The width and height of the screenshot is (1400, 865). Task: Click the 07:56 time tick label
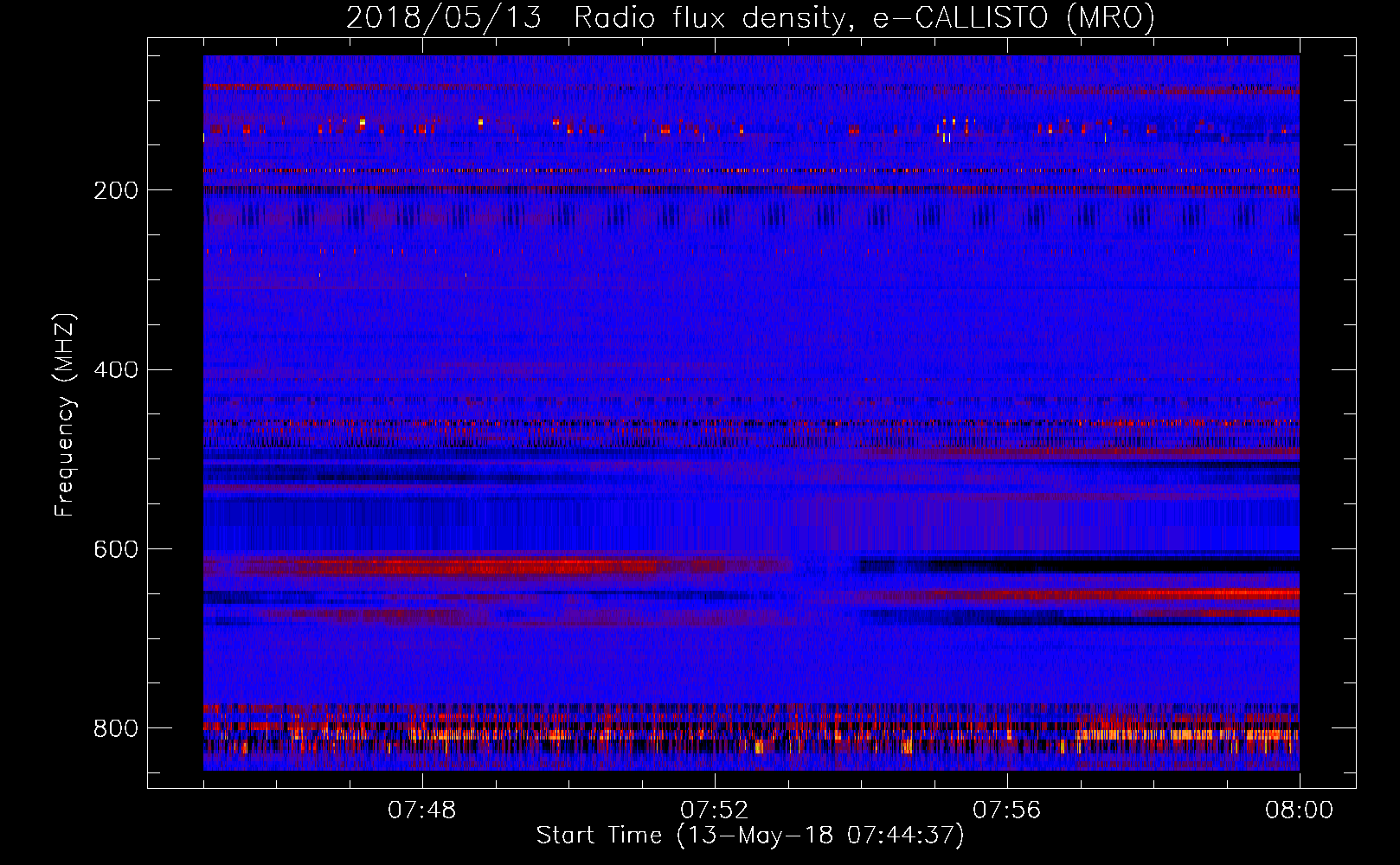(x=1007, y=811)
